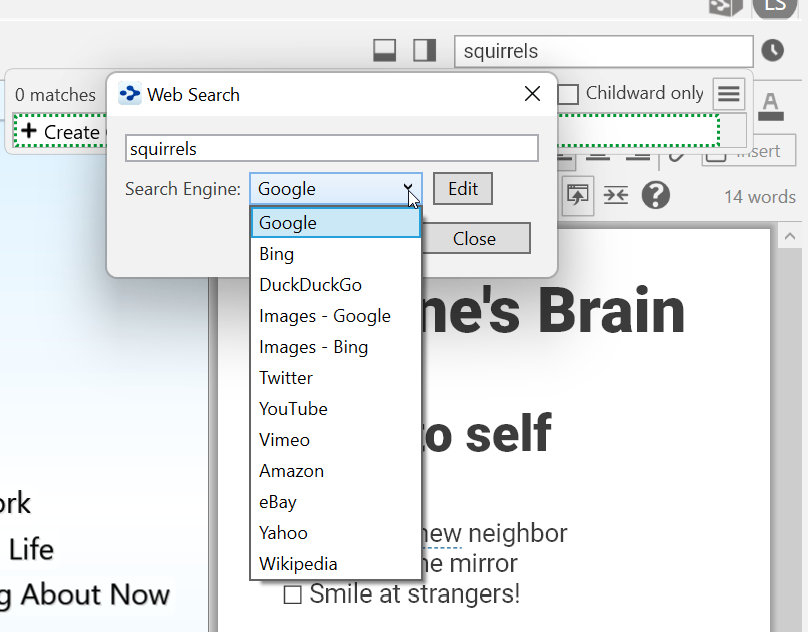808x632 pixels.
Task: Check the Smile at strangers checkbox
Action: point(293,595)
